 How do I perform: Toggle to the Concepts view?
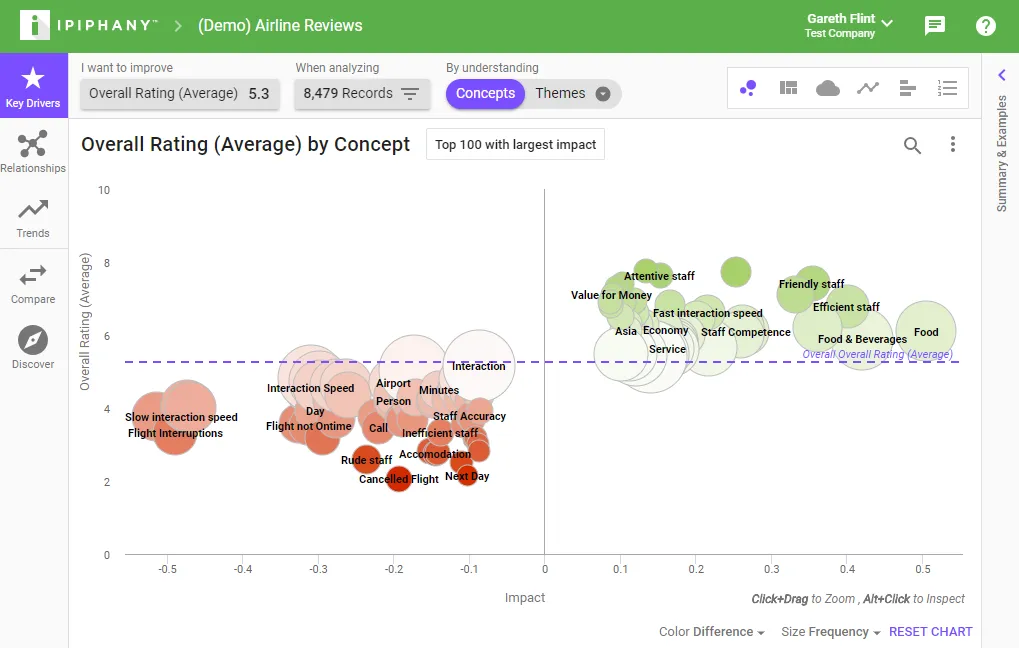pyautogui.click(x=485, y=94)
